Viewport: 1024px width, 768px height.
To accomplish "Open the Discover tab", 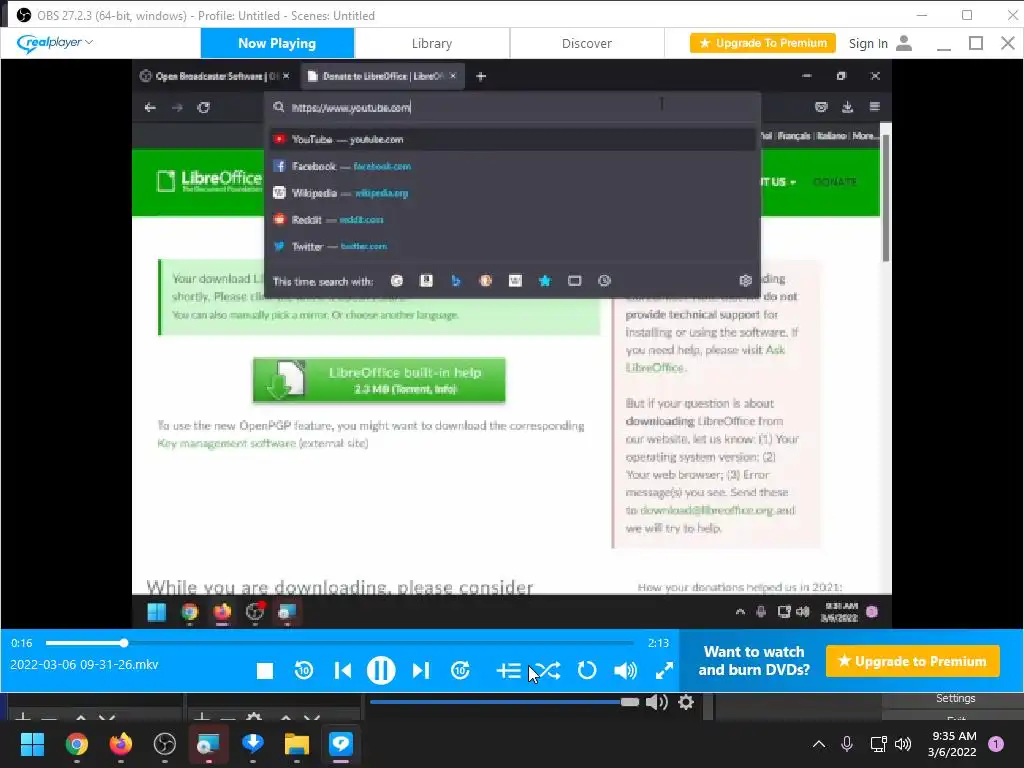I will click(586, 43).
